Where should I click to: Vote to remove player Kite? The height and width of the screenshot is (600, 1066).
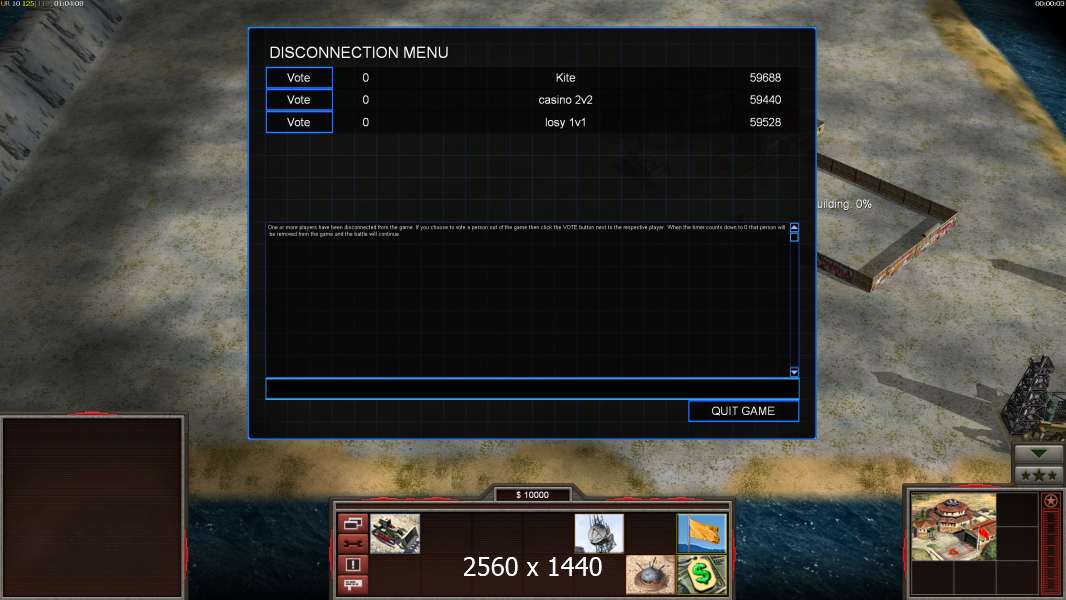click(298, 77)
